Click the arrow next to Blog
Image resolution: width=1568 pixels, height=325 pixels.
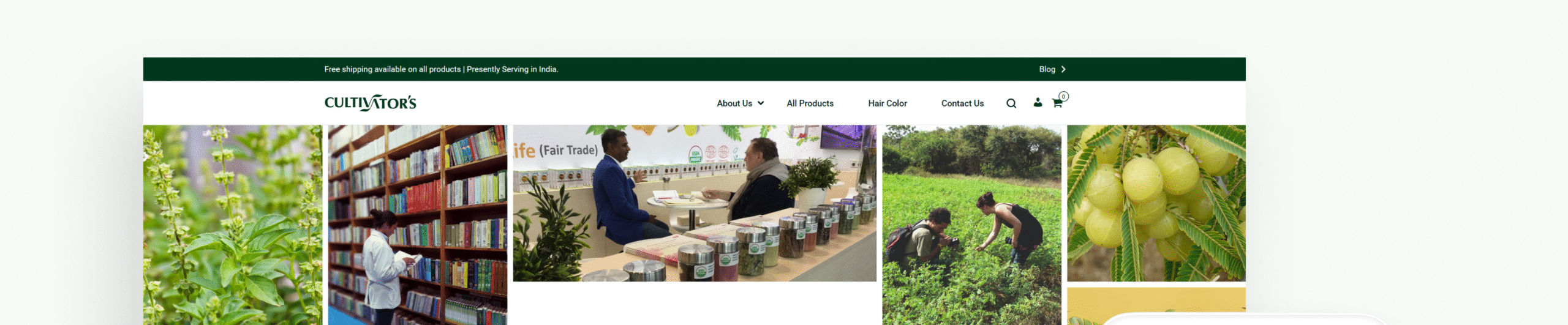pos(1063,69)
